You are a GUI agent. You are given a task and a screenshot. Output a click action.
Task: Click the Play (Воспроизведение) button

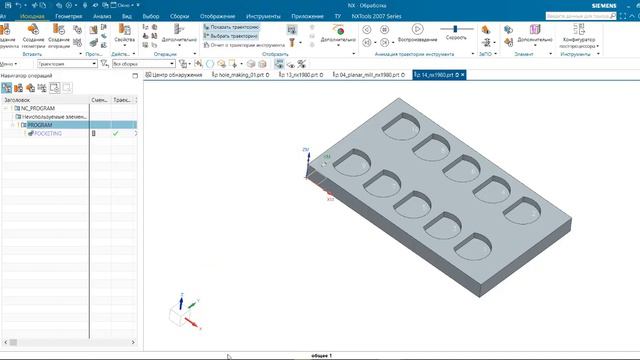point(417,29)
